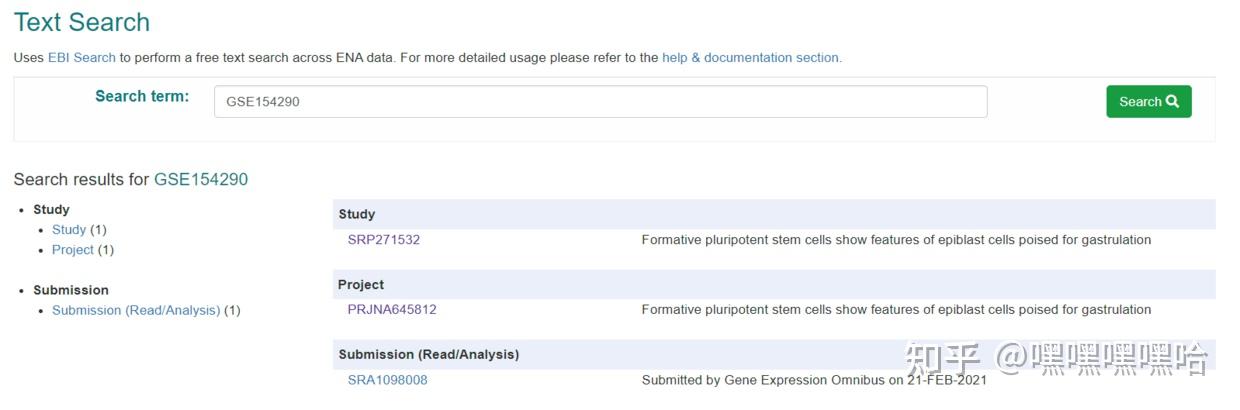Open project accession PRJNA645812

coord(392,310)
